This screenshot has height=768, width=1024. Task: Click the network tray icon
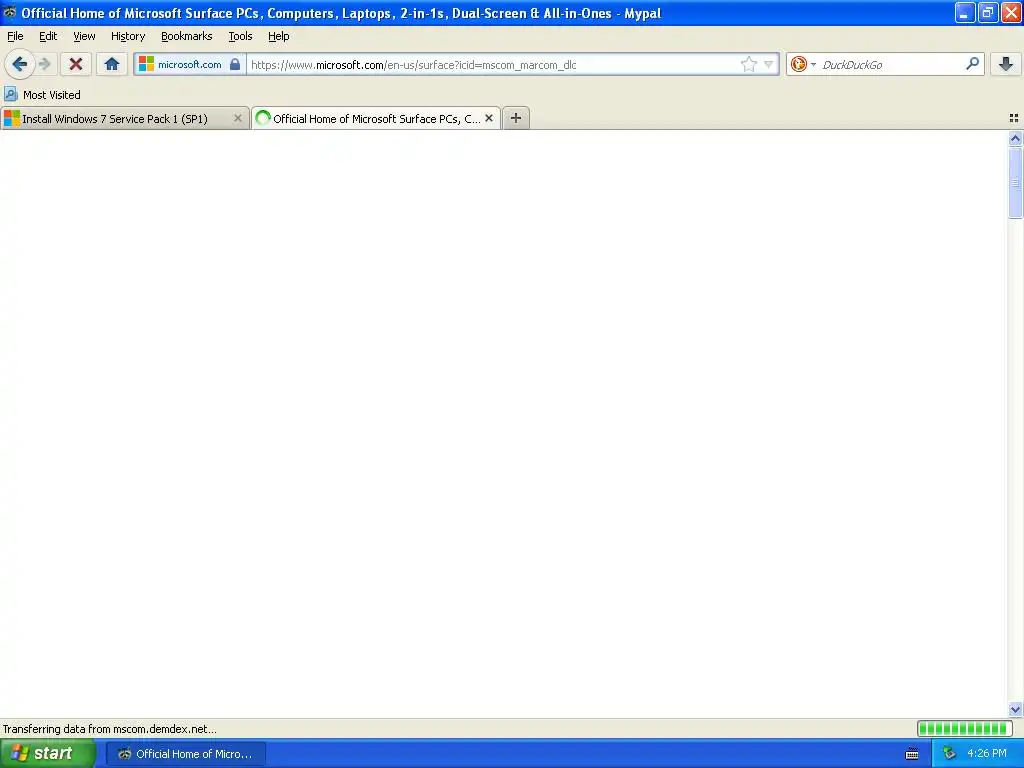(x=949, y=754)
